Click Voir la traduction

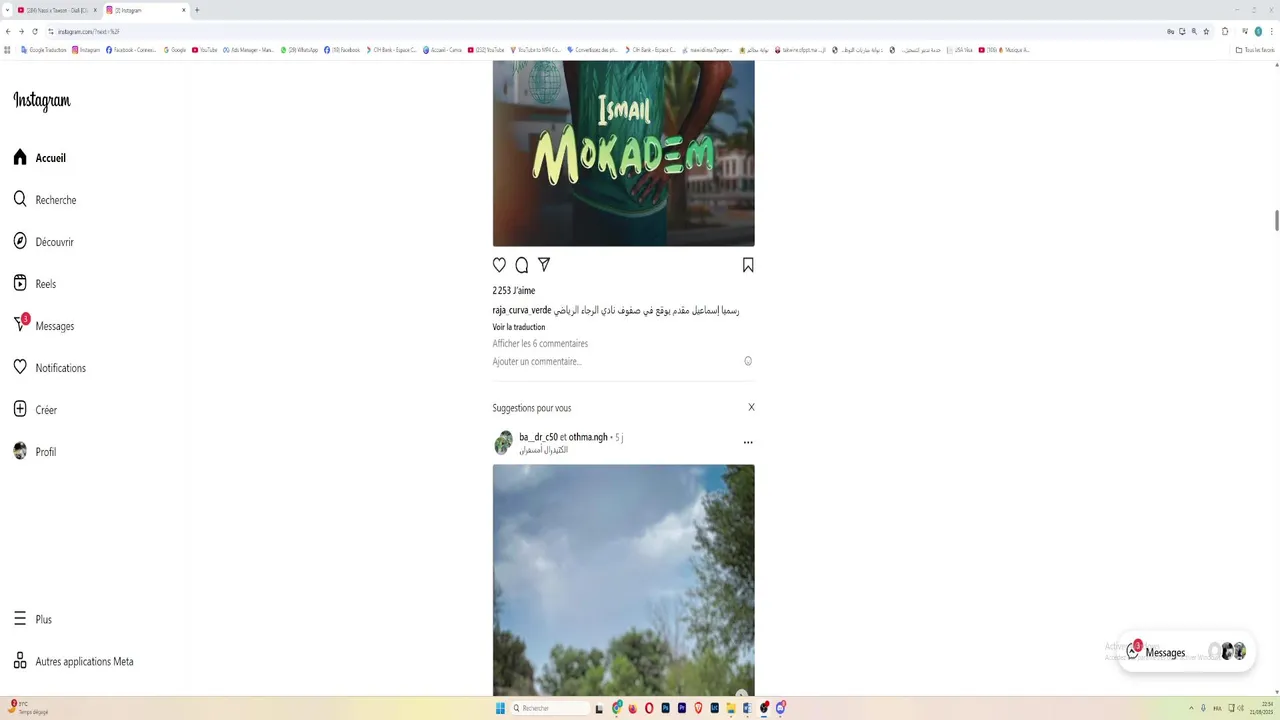click(519, 327)
